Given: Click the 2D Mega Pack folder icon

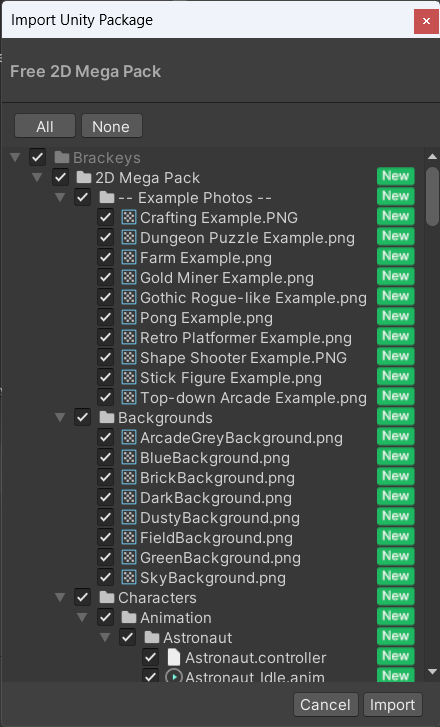Looking at the screenshot, I should [x=84, y=177].
